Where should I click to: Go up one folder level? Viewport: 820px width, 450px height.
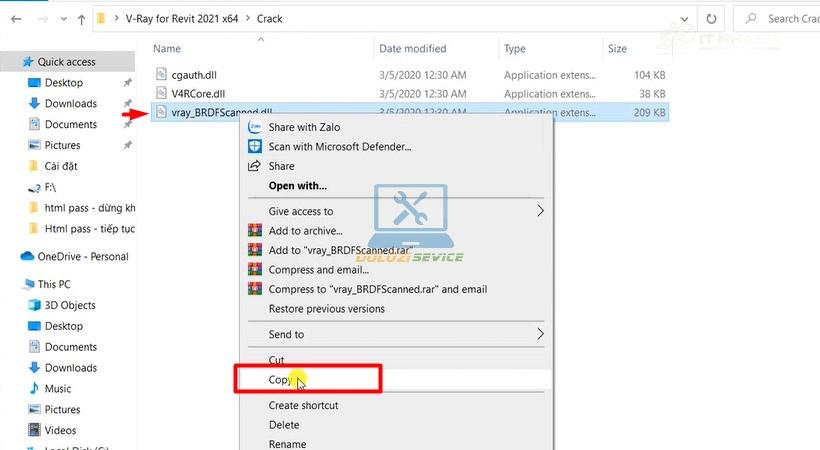click(81, 19)
